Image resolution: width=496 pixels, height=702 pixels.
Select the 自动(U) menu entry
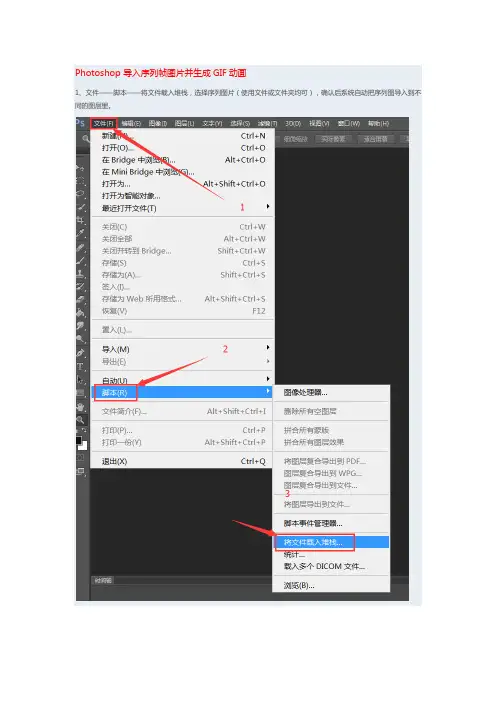[183, 381]
